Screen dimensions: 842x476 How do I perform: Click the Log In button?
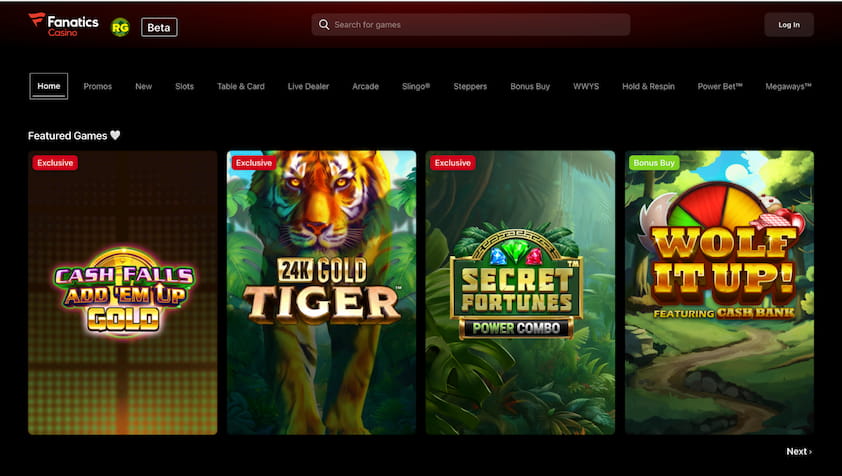(789, 25)
